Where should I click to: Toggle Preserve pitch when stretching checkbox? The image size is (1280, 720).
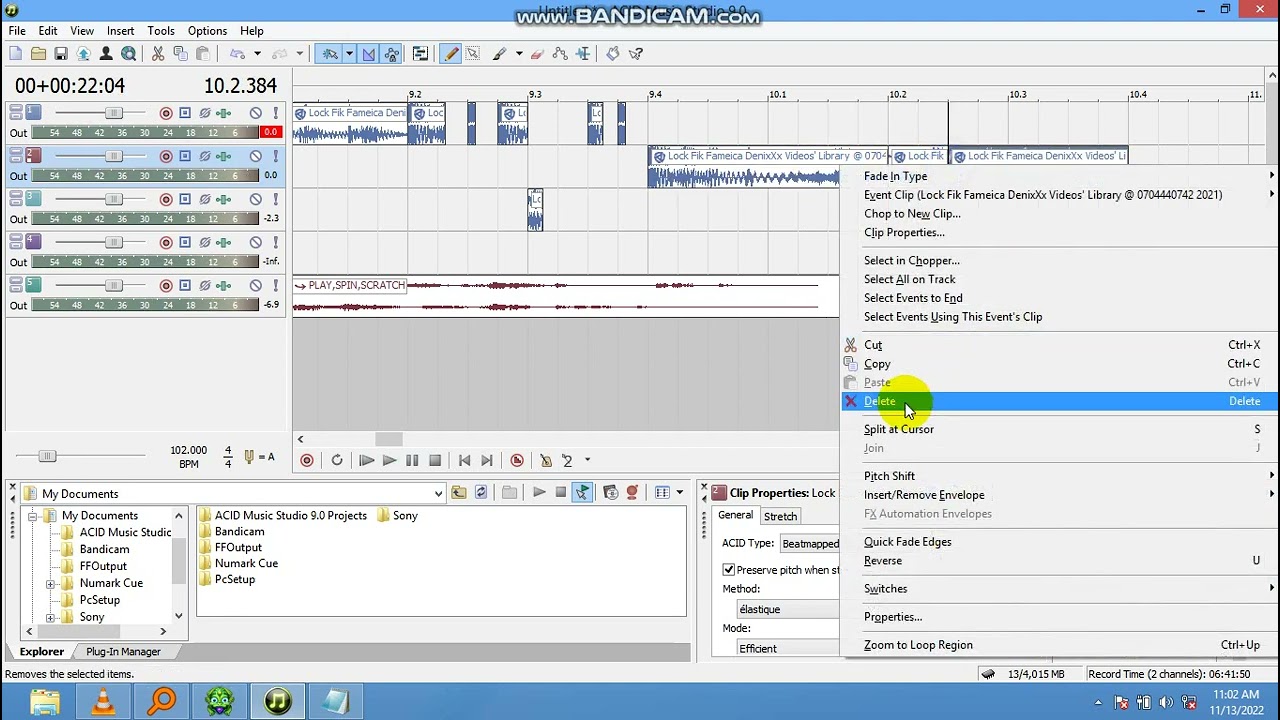pos(729,570)
